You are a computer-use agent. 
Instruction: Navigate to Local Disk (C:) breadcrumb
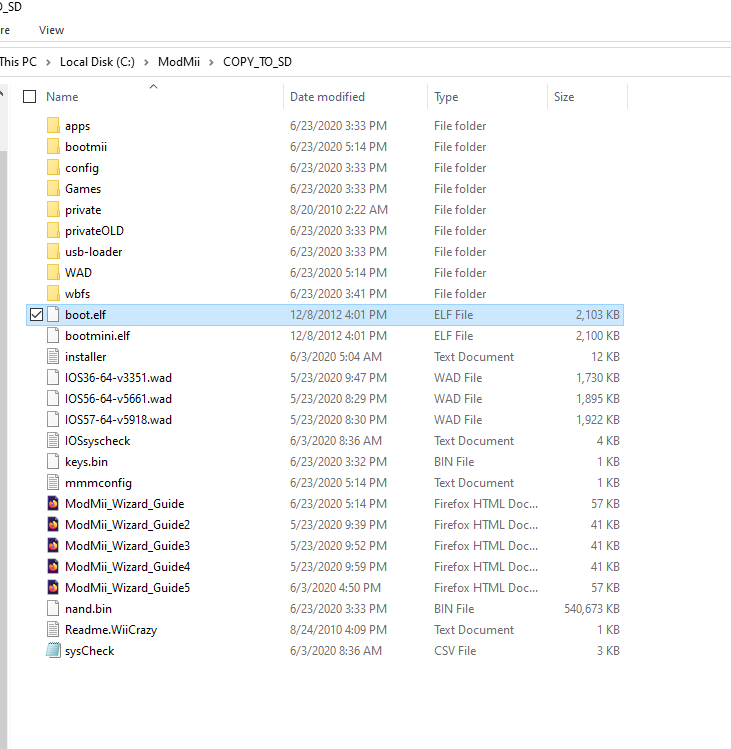(x=97, y=62)
